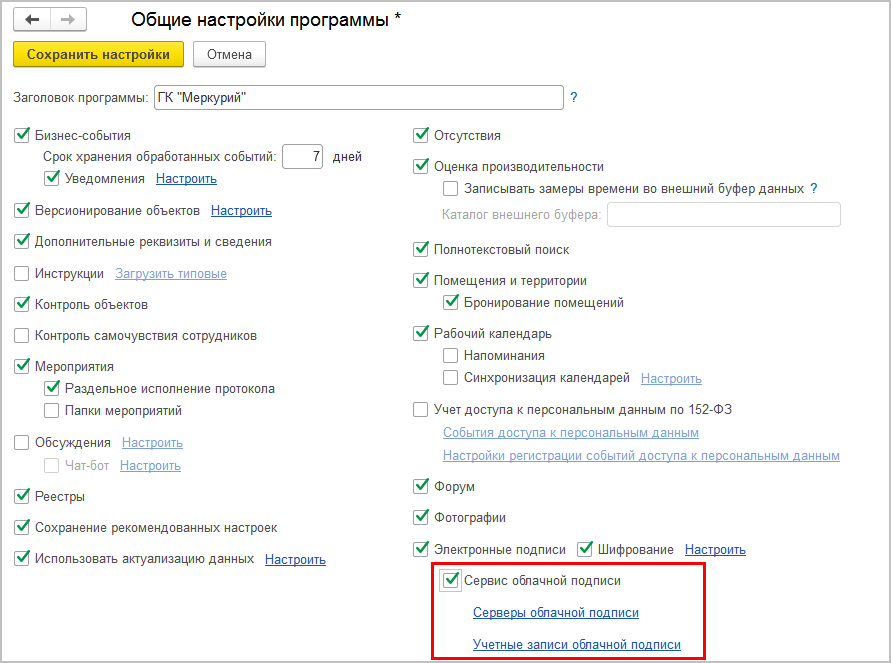This screenshot has width=891, height=663.
Task: Check the Напоминания option under Рабочий календарь
Action: click(452, 355)
